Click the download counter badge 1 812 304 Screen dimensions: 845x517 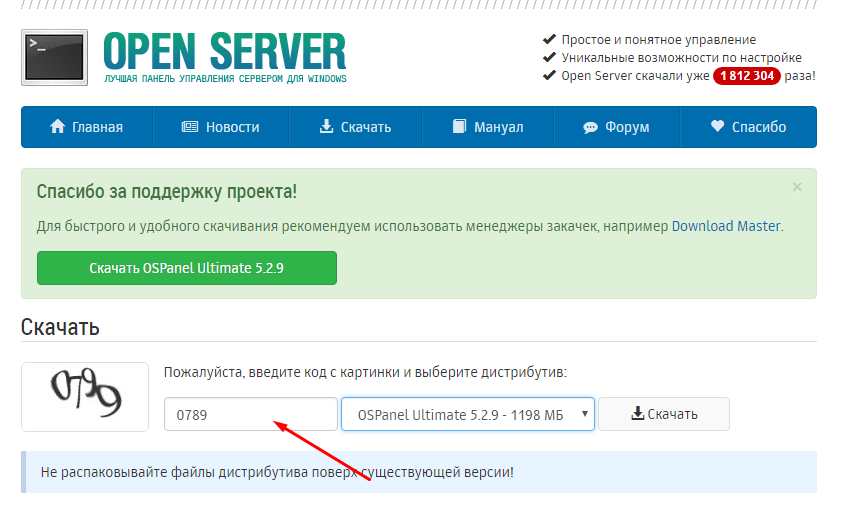[x=747, y=75]
